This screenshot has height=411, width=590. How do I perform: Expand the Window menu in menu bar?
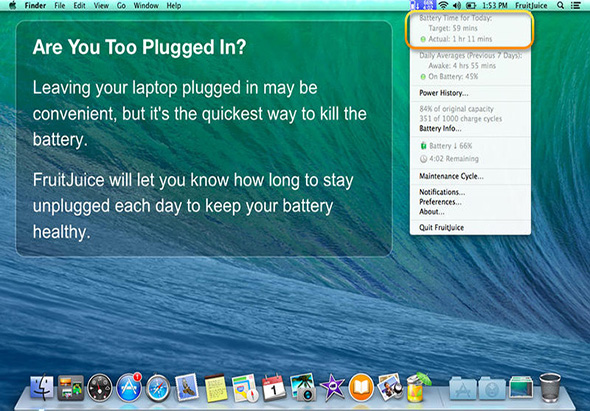[x=146, y=6]
